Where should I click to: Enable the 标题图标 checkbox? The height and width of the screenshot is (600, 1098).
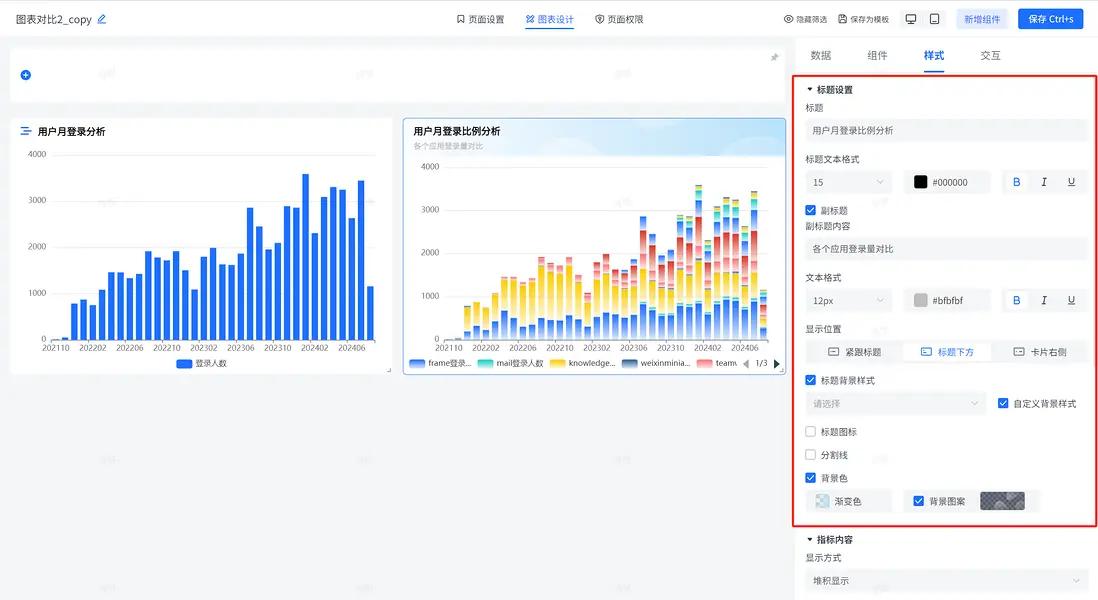[x=811, y=432]
